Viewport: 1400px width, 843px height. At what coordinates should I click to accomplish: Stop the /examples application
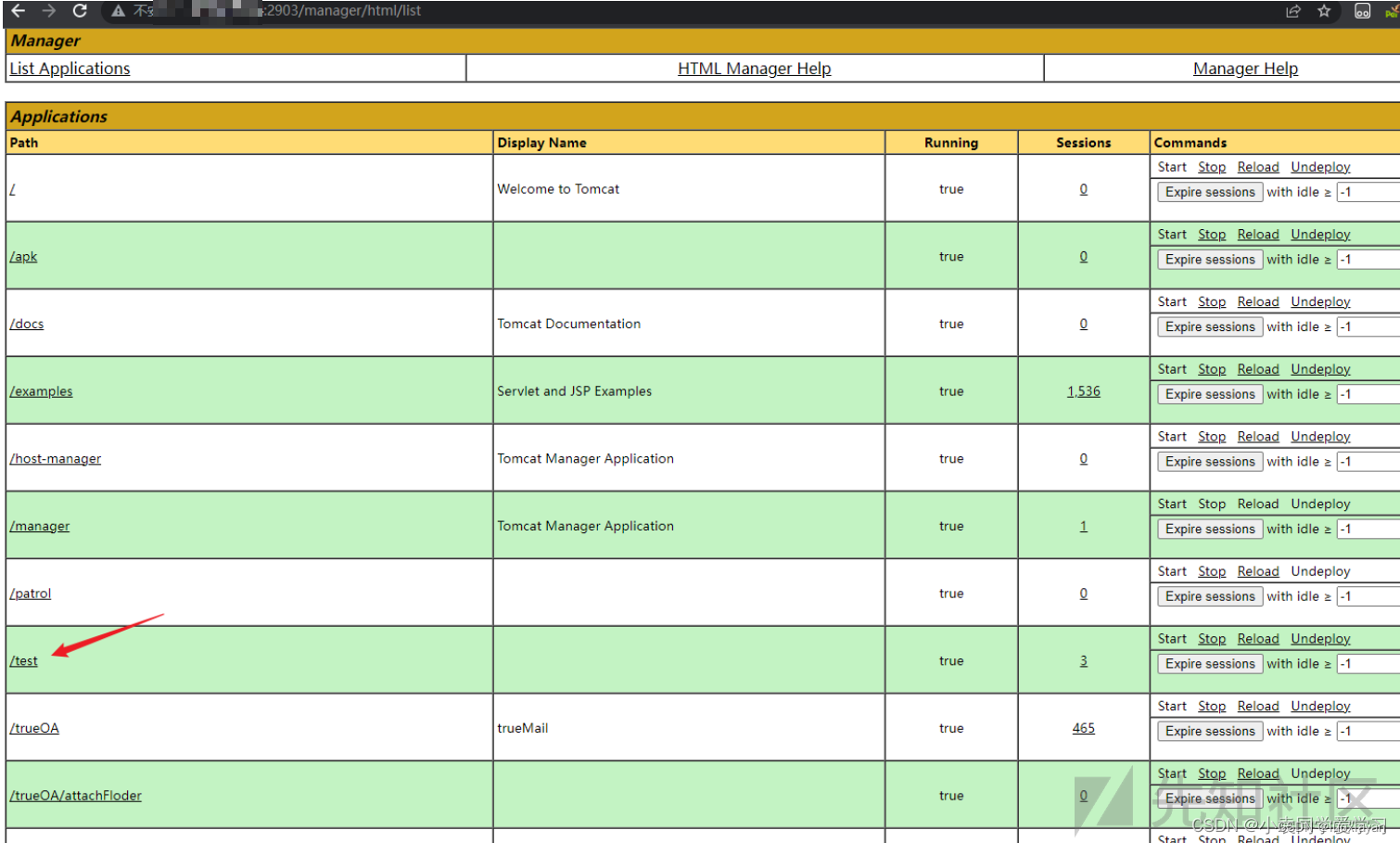1212,369
